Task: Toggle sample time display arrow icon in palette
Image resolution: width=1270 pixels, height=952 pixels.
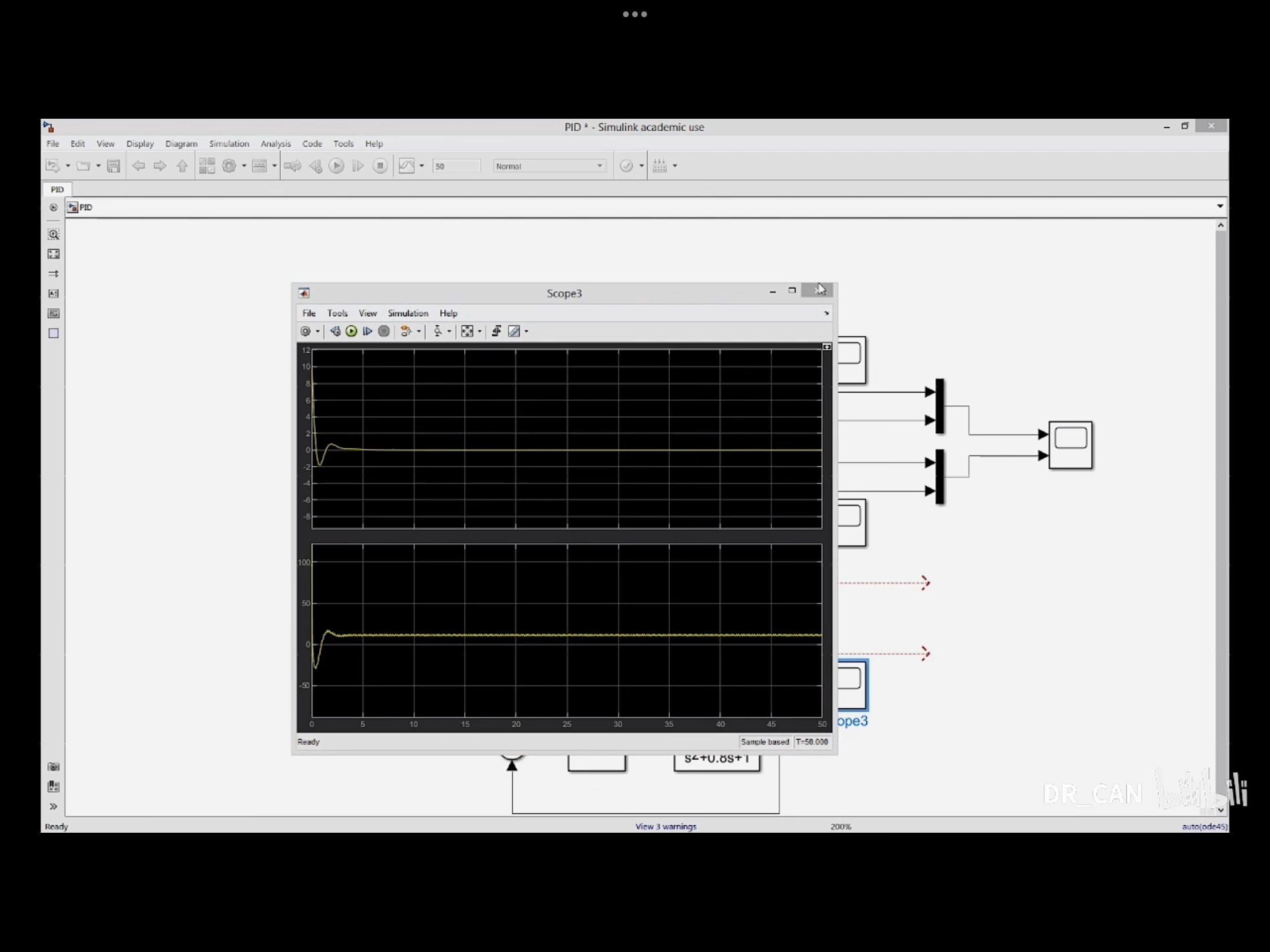Action: tap(54, 274)
